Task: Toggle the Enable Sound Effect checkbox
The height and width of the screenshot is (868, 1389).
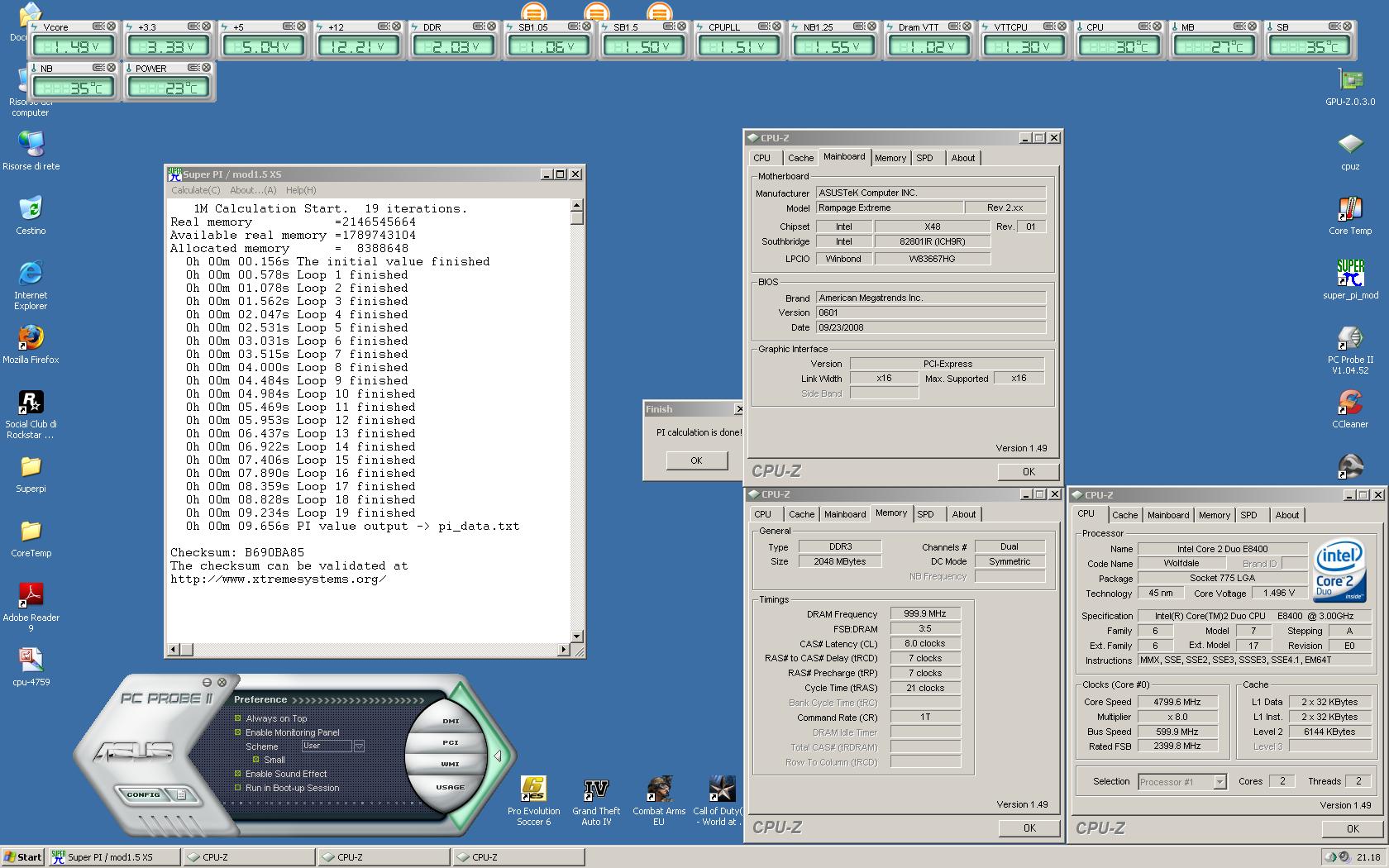Action: point(238,774)
